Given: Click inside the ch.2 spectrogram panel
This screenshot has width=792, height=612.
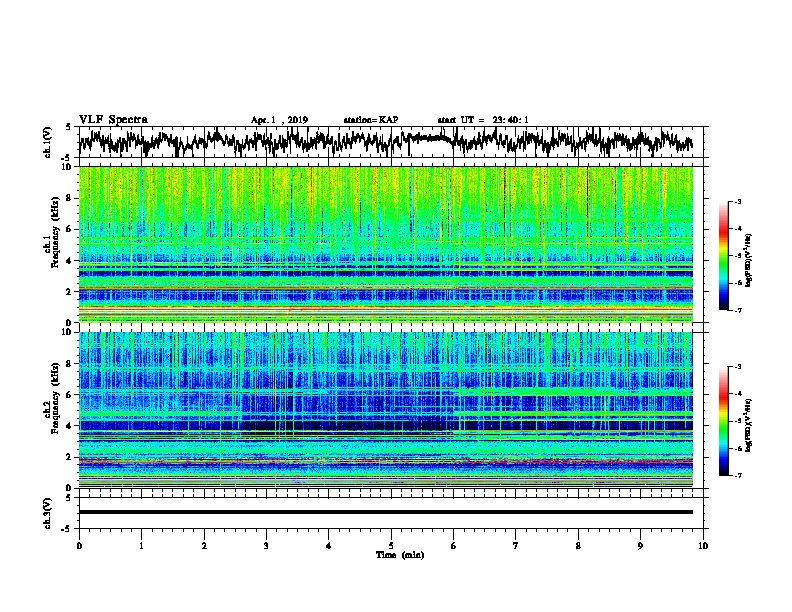Looking at the screenshot, I should 385,410.
